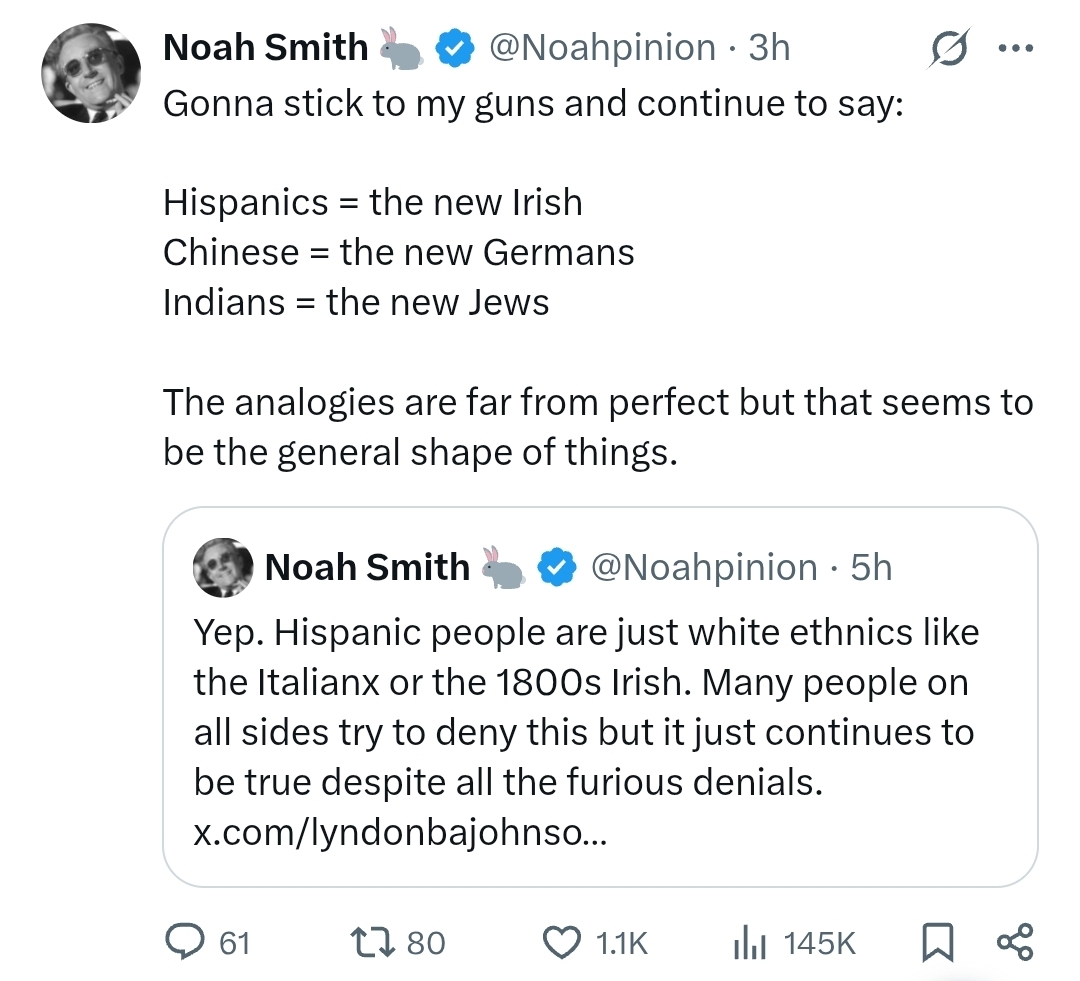View analytics showing 145K views
1080x981 pixels.
point(749,942)
